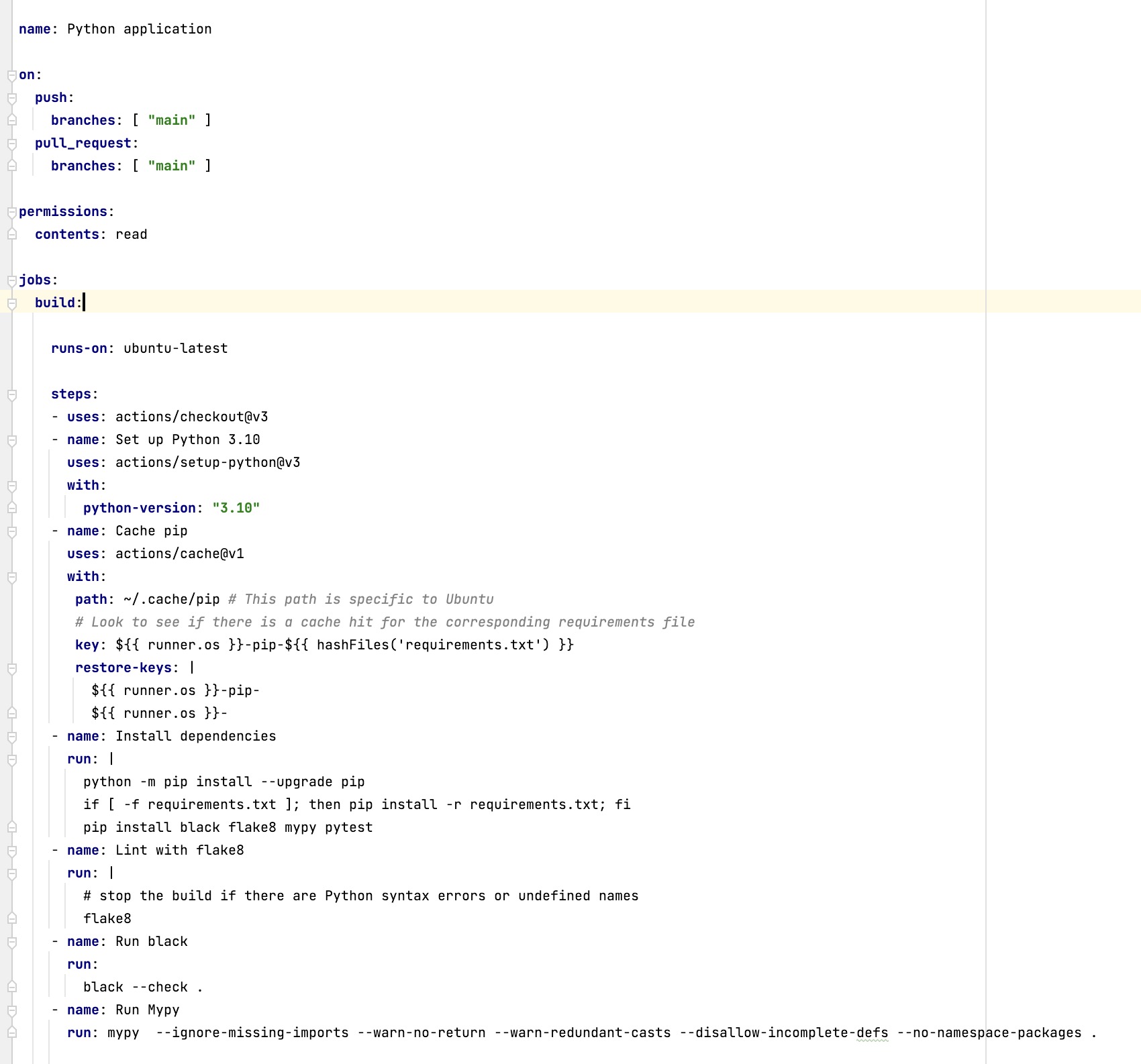
Task: Place cursor on 'black --check .' line
Action: click(142, 988)
